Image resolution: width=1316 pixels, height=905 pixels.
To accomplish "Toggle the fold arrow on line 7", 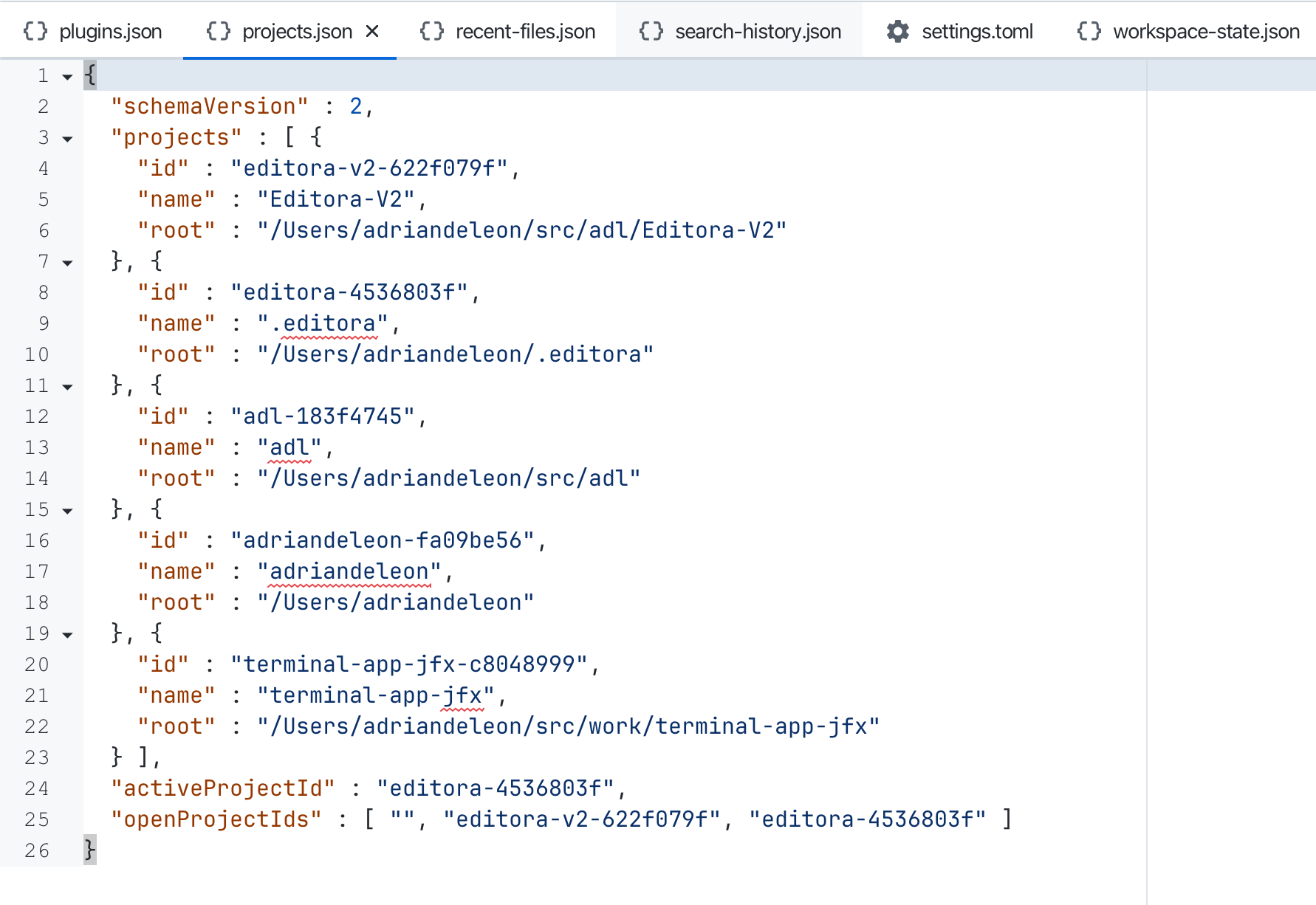I will pyautogui.click(x=67, y=263).
